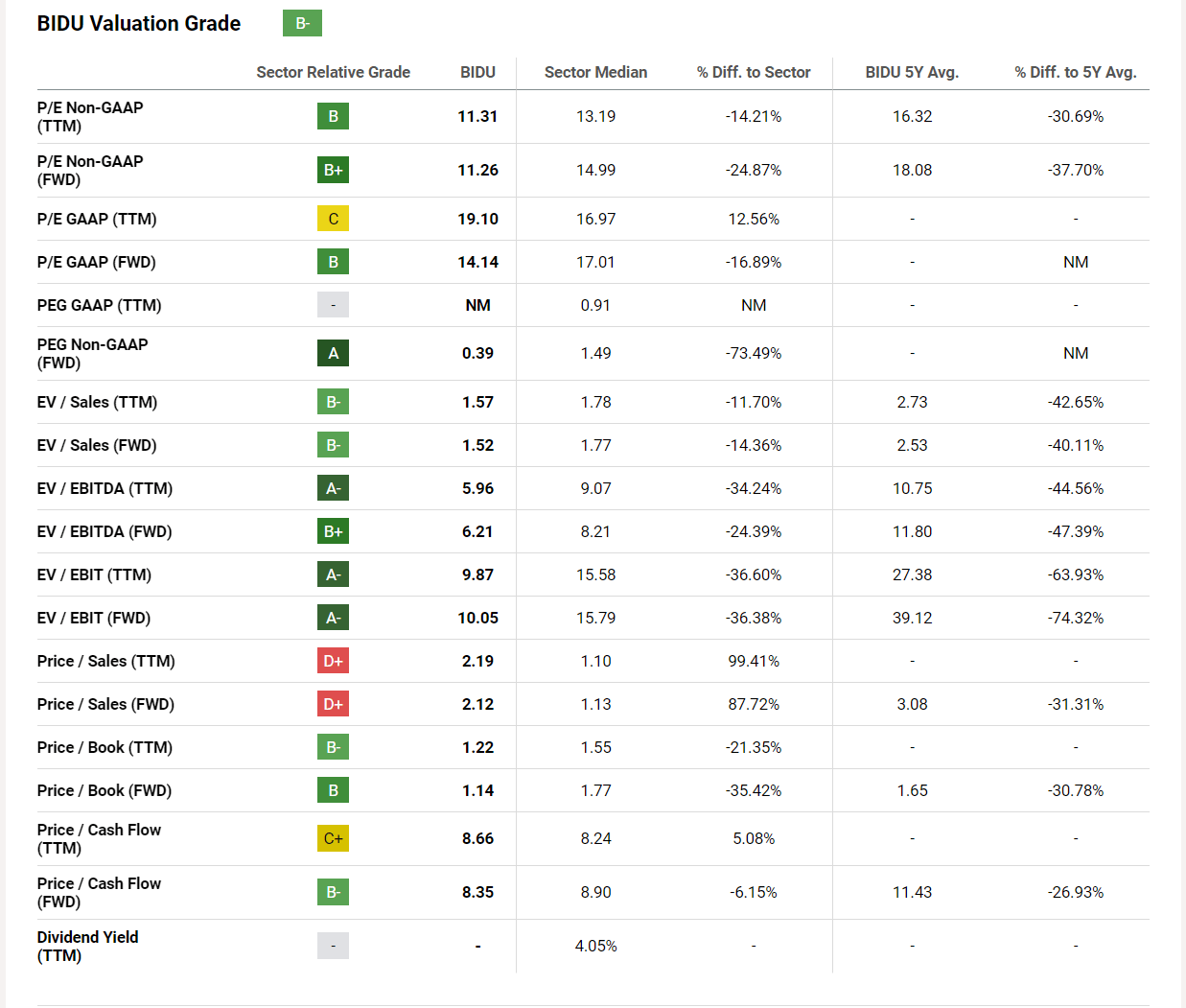Open the EV / Sales (TTM) metric link

tap(97, 402)
